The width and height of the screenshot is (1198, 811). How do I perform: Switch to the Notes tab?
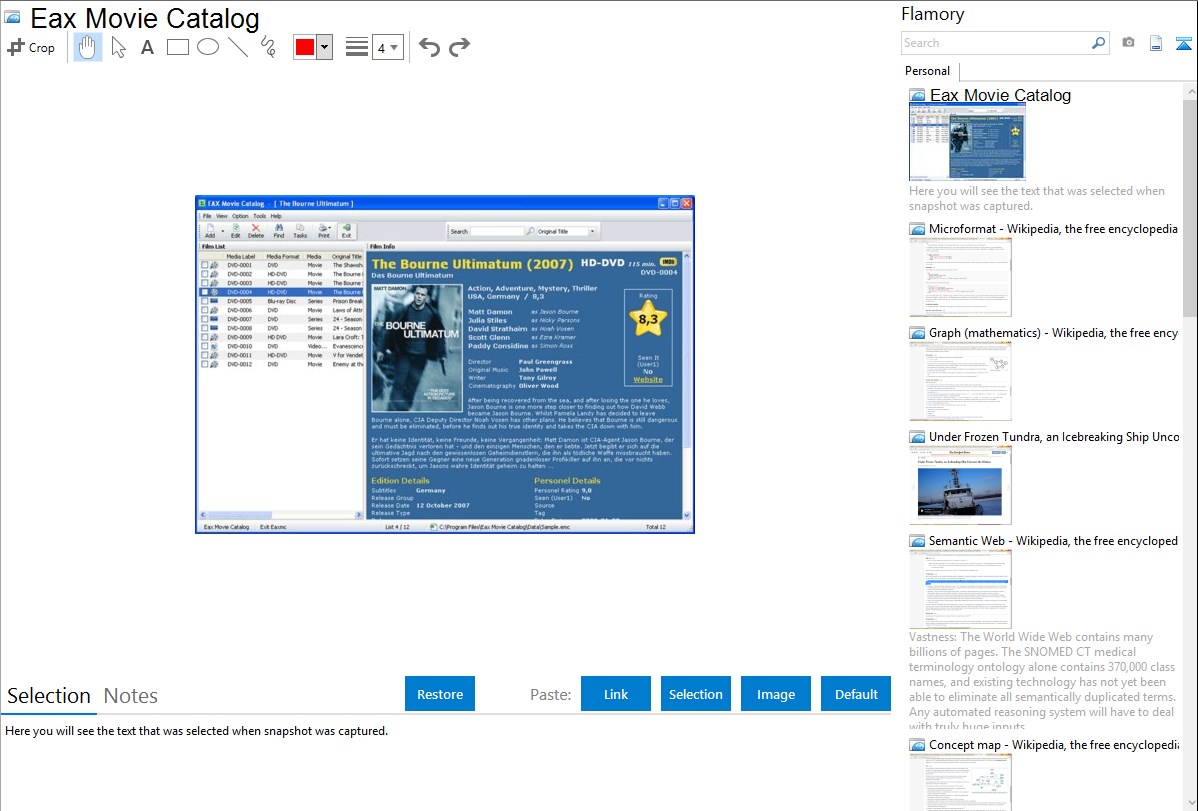(131, 696)
